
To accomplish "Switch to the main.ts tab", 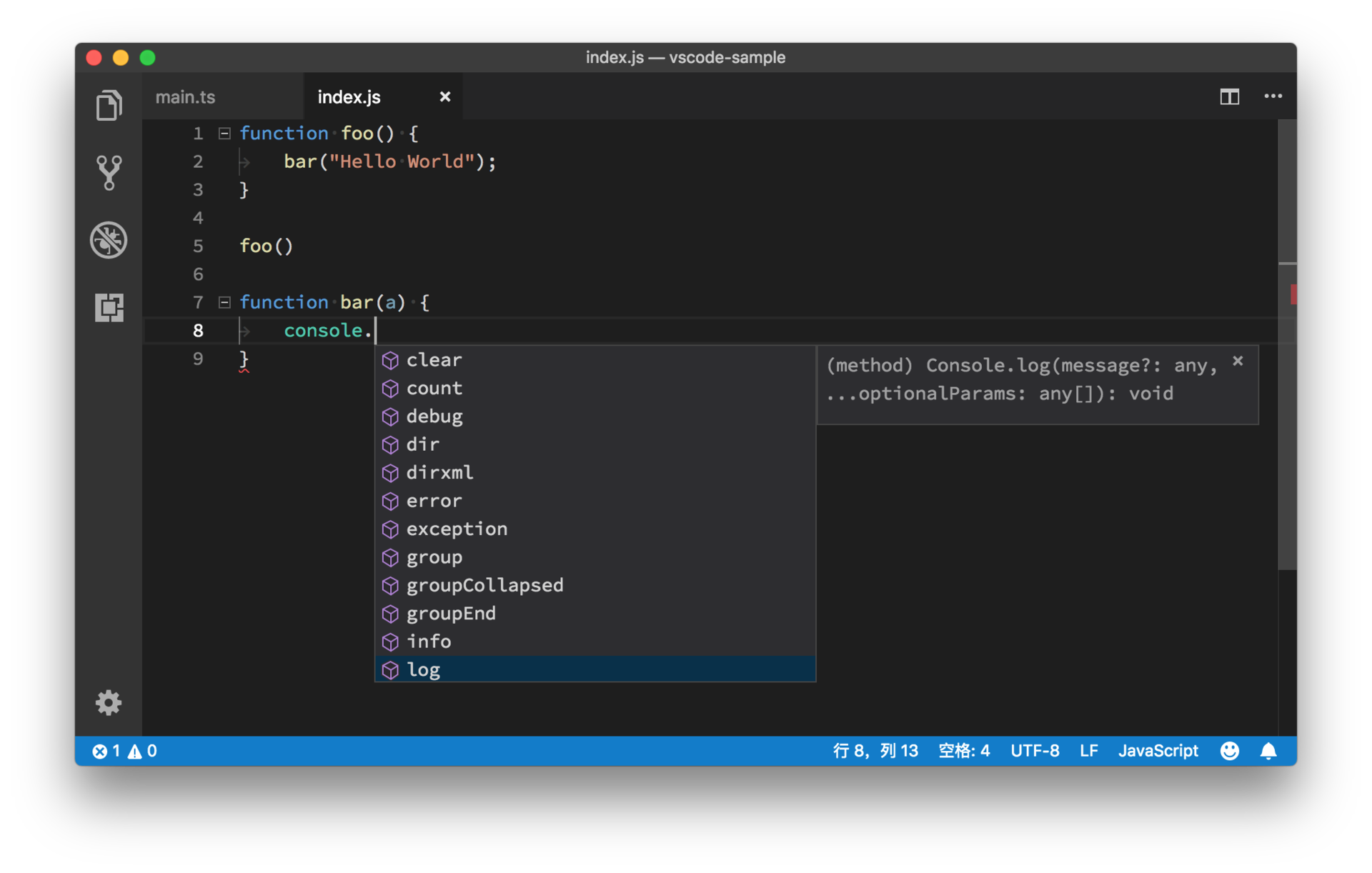I will point(186,97).
